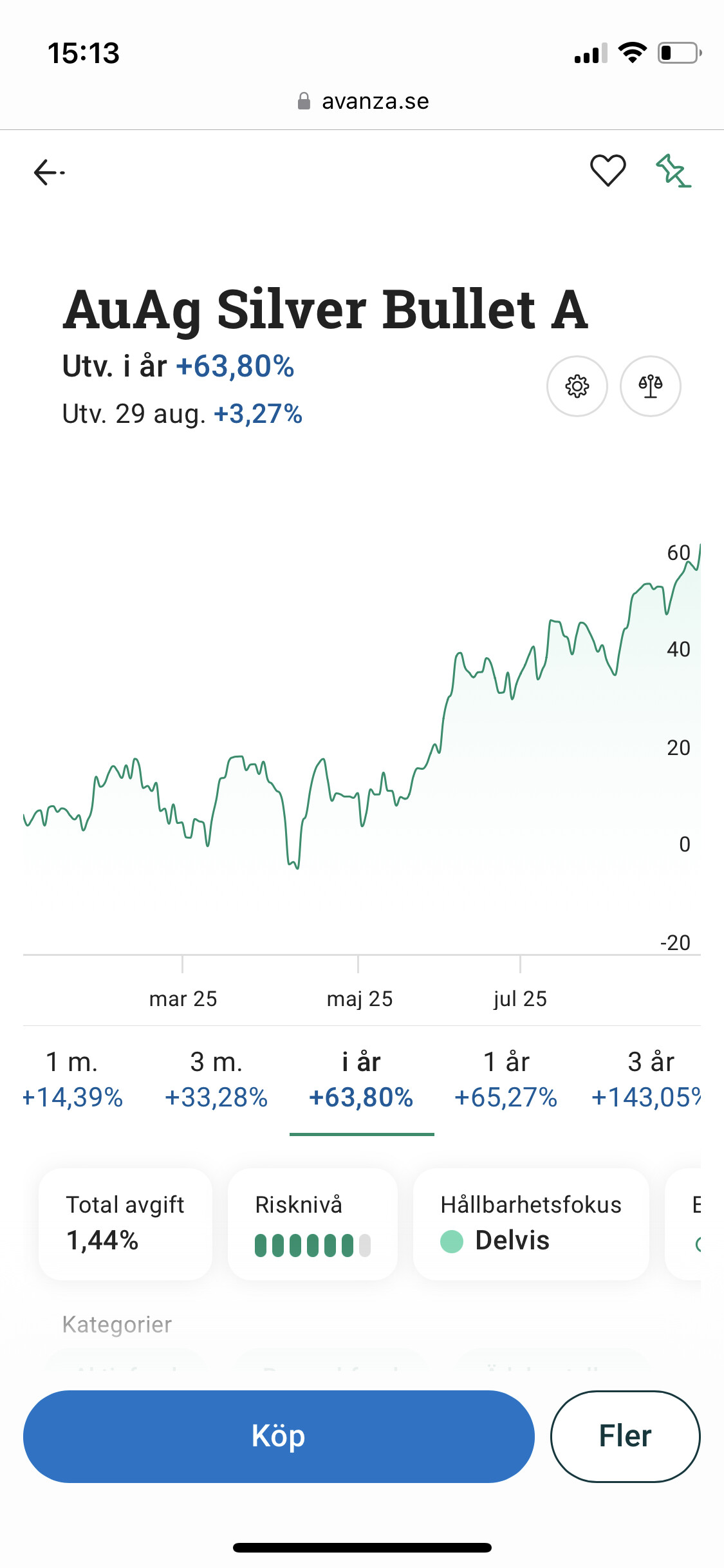
Task: Select the 3 m. period tab
Action: coord(216,1079)
